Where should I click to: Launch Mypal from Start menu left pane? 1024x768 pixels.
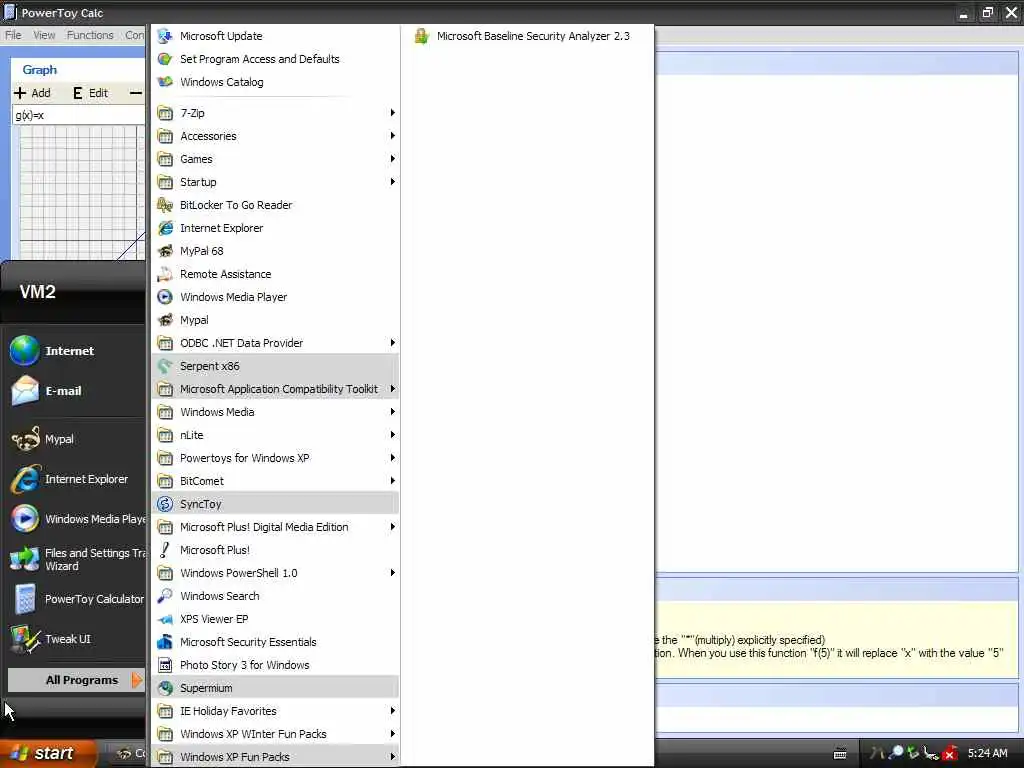[x=75, y=439]
